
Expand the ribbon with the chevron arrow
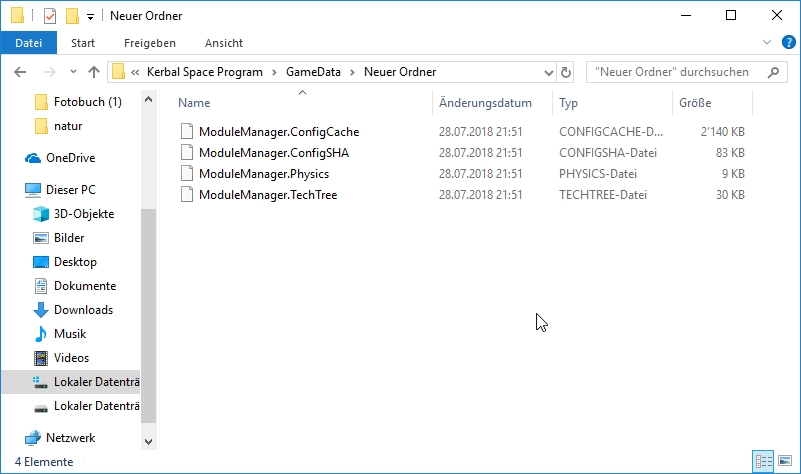pos(767,43)
